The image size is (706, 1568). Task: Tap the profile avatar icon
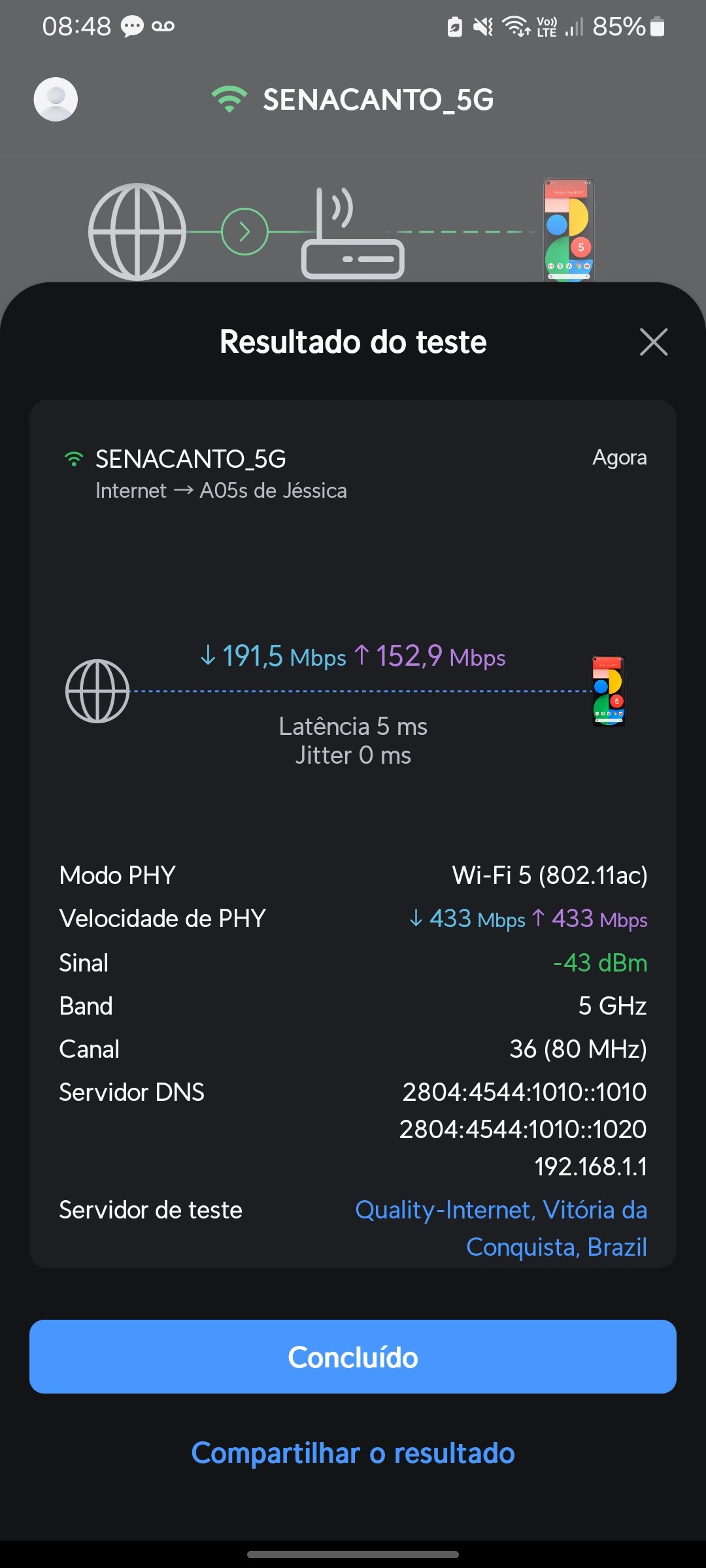(x=56, y=99)
